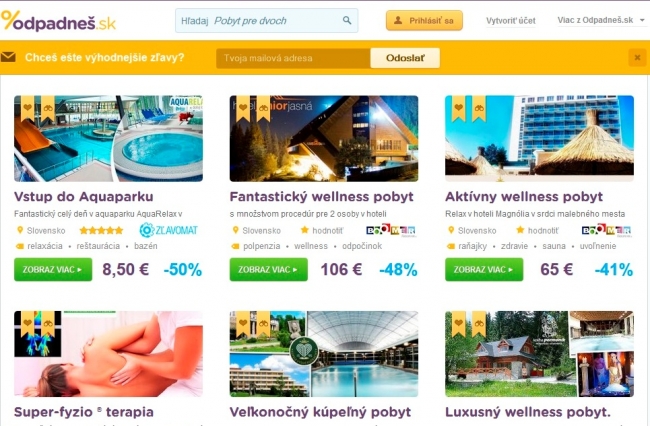This screenshot has height=426, width=650.
Task: Click heart ribbon on Aktívny wellness image
Action: click(458, 109)
